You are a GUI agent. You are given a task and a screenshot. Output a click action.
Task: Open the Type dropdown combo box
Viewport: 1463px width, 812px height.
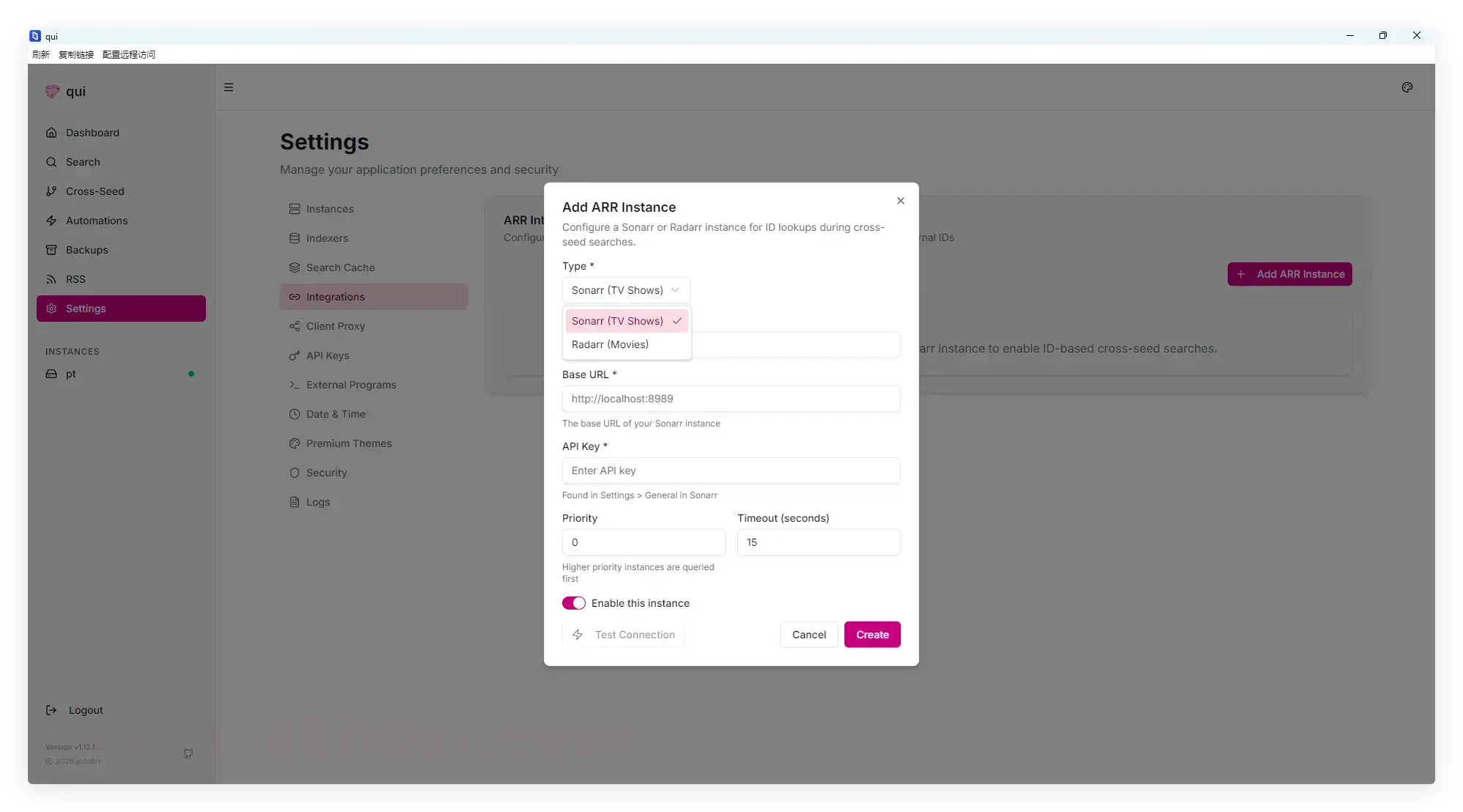coord(625,290)
